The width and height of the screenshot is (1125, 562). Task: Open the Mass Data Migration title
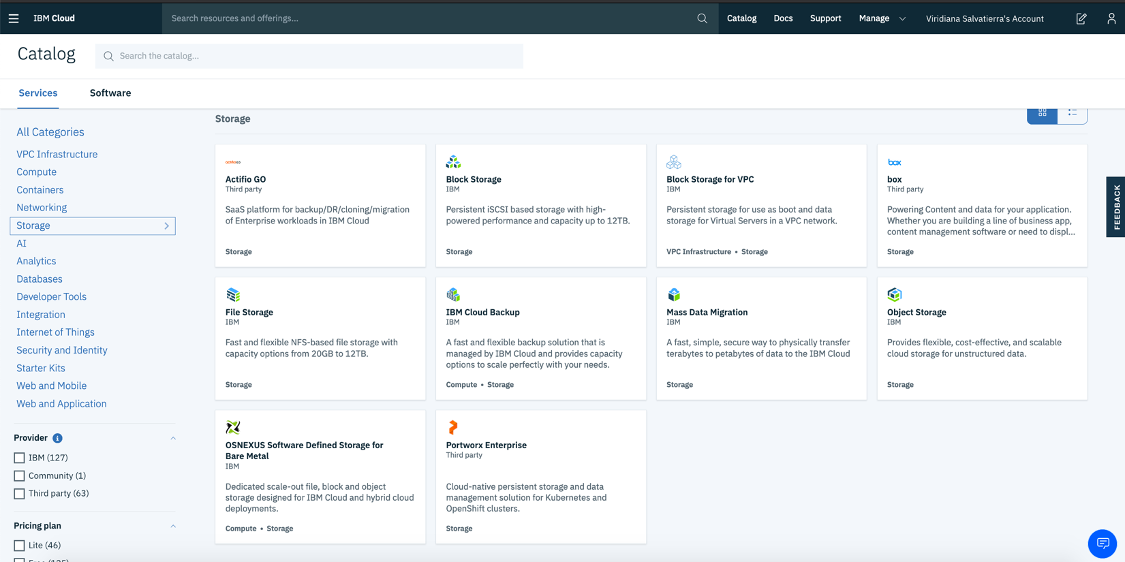pos(707,312)
